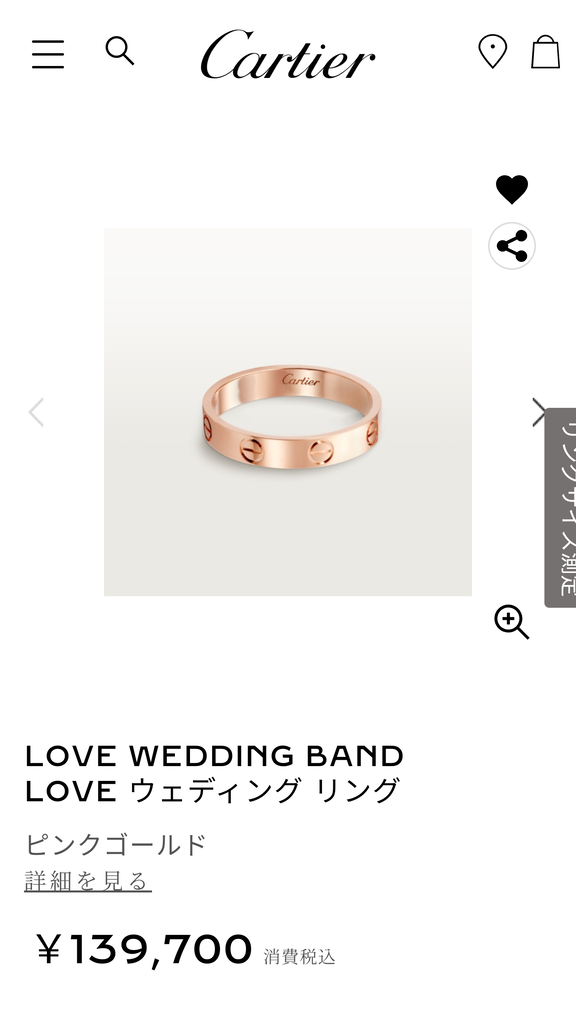This screenshot has height=1024, width=576.
Task: Show the next product image
Action: (539, 412)
